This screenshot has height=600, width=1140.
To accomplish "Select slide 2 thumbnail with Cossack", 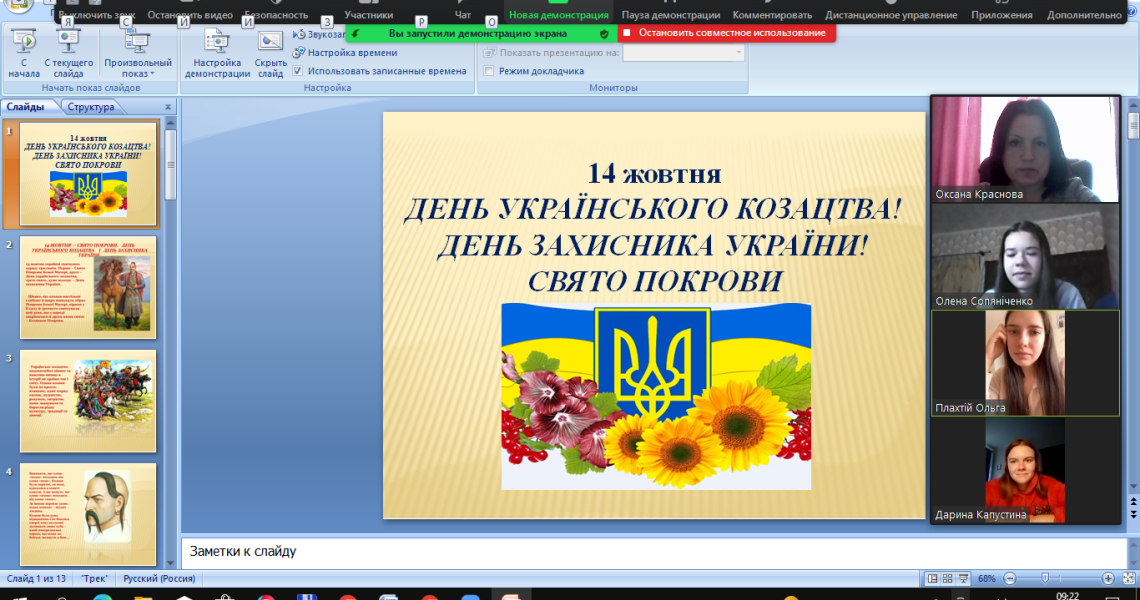I will (x=88, y=287).
